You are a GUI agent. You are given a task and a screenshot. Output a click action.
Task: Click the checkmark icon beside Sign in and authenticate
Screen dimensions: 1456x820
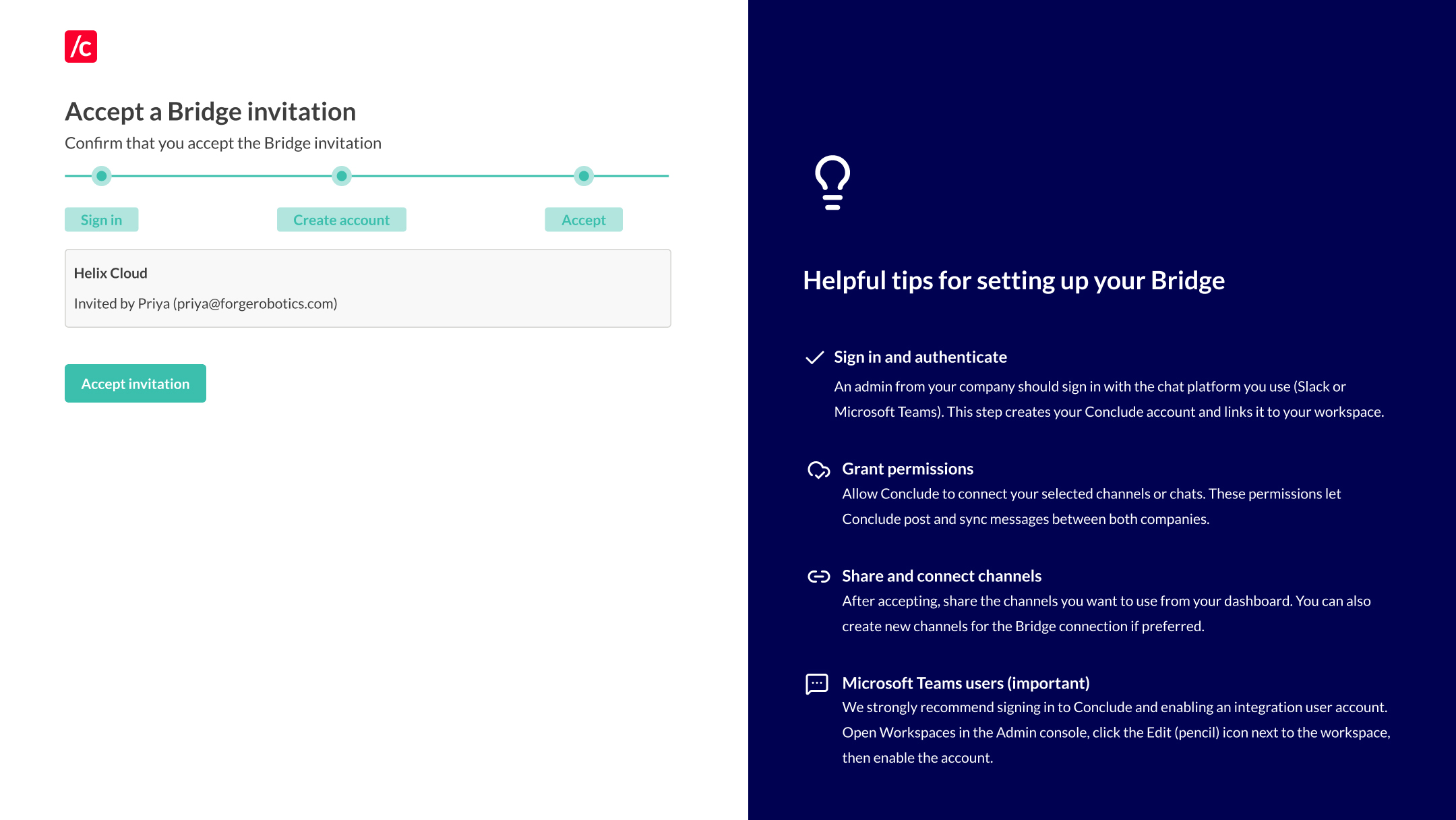(x=815, y=357)
